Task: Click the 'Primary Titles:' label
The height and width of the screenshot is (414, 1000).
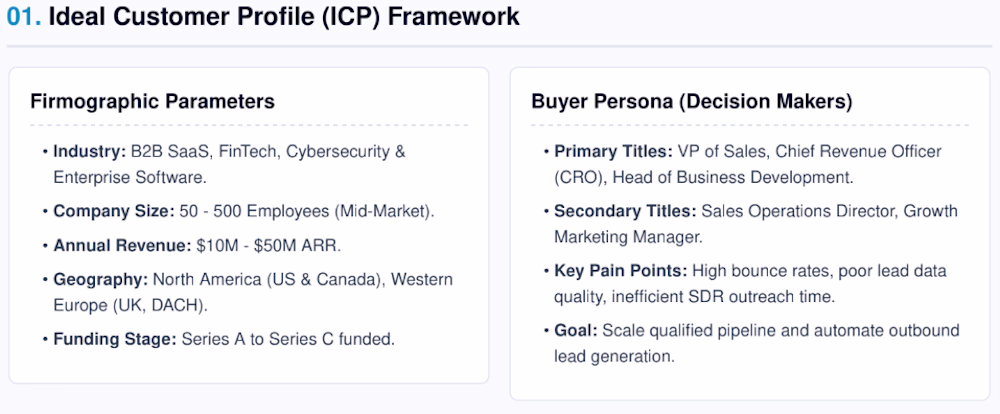Action: [614, 152]
